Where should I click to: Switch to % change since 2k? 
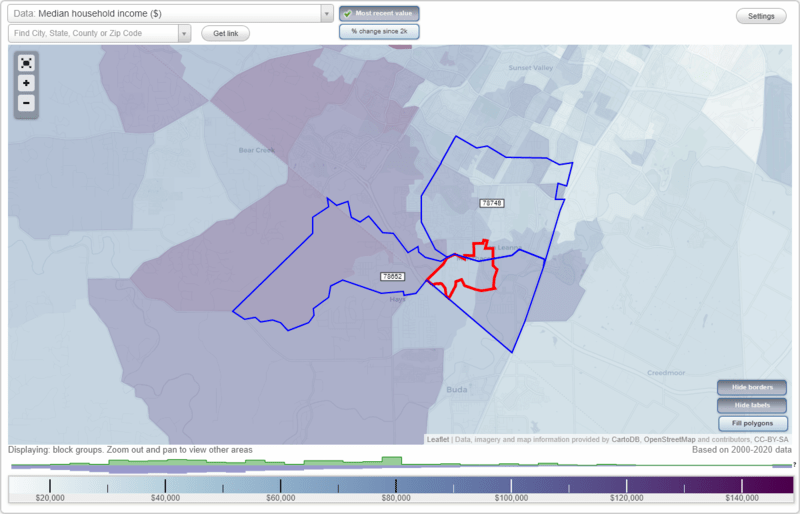(379, 32)
